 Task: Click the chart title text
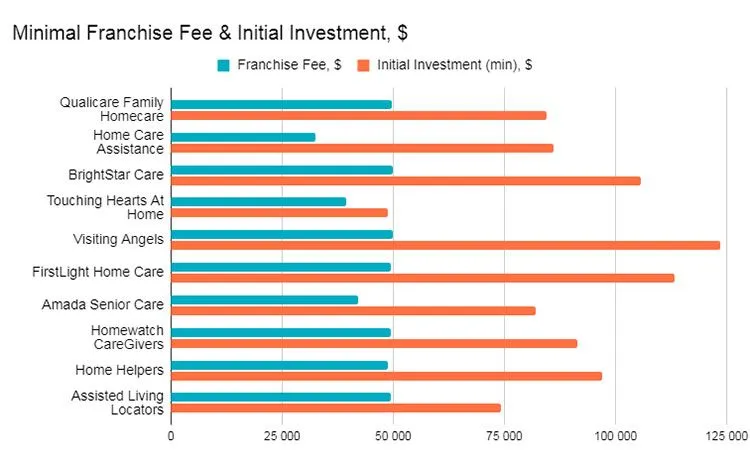[x=209, y=32]
